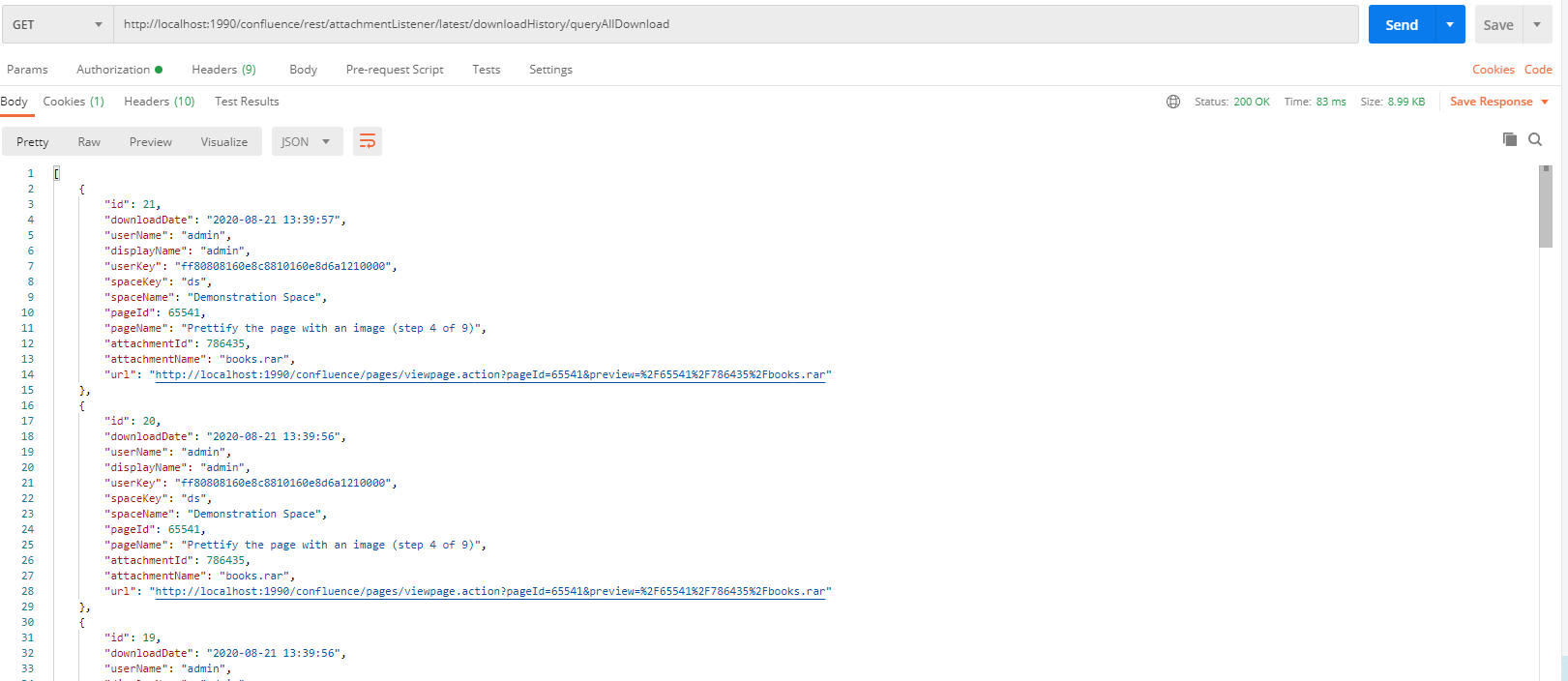Select the Pre-request Script tab
The image size is (1568, 681).
[x=395, y=70]
